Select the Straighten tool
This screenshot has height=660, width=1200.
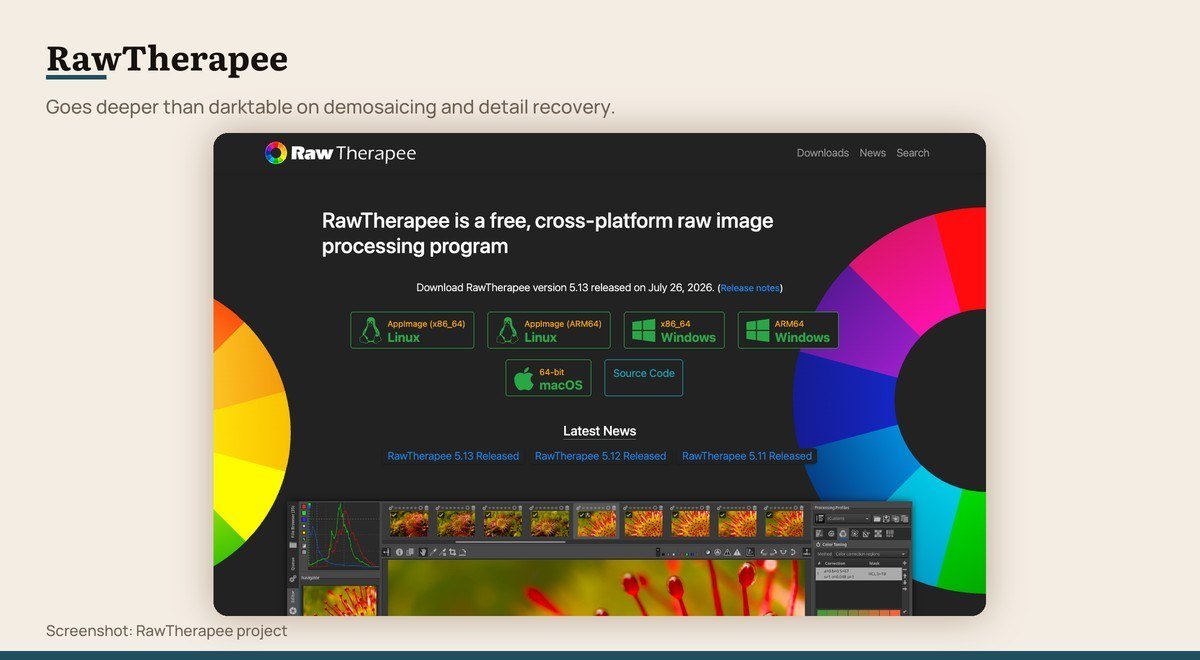click(462, 552)
